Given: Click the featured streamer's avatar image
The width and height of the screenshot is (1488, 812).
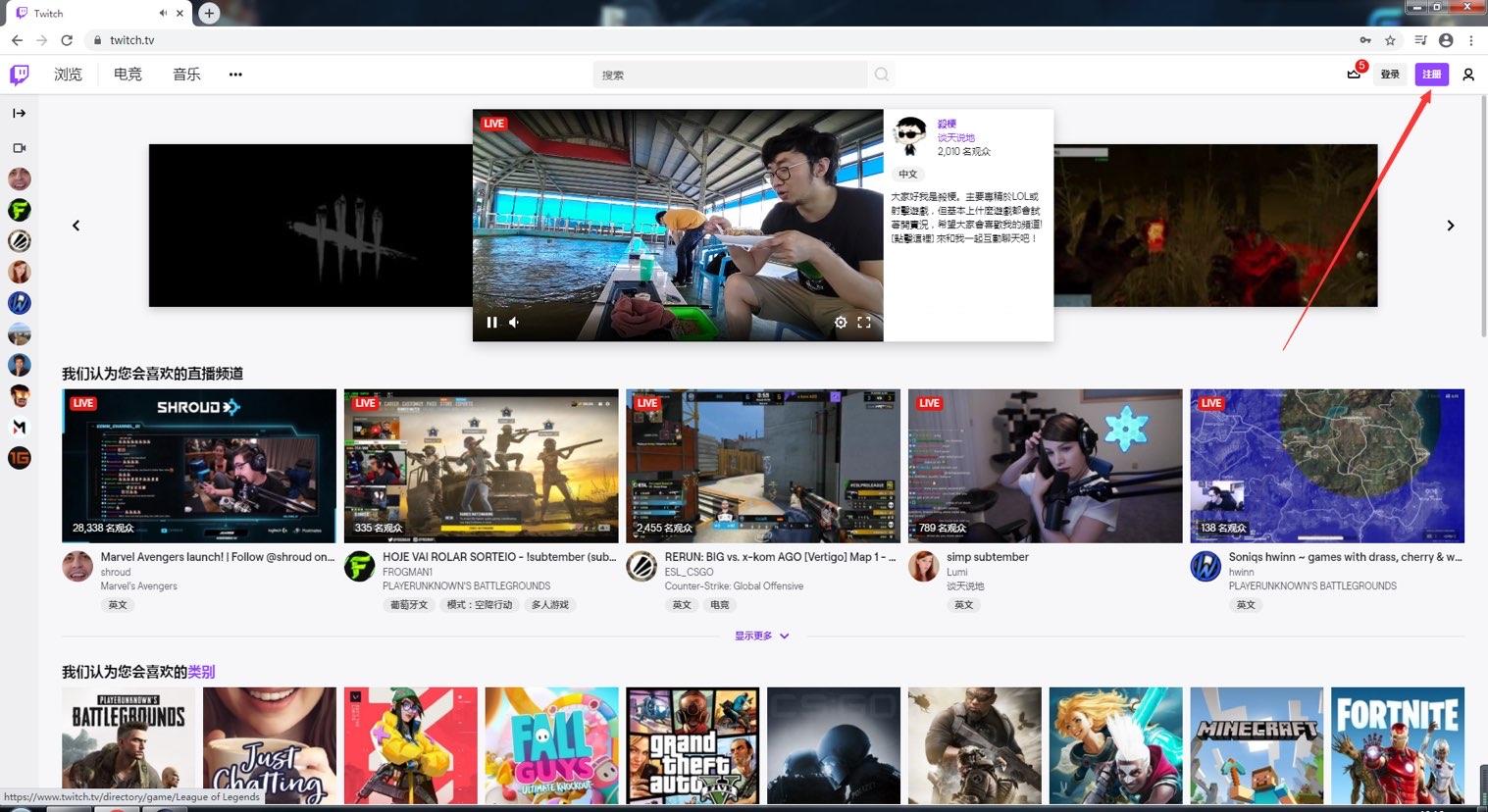Looking at the screenshot, I should pyautogui.click(x=910, y=136).
